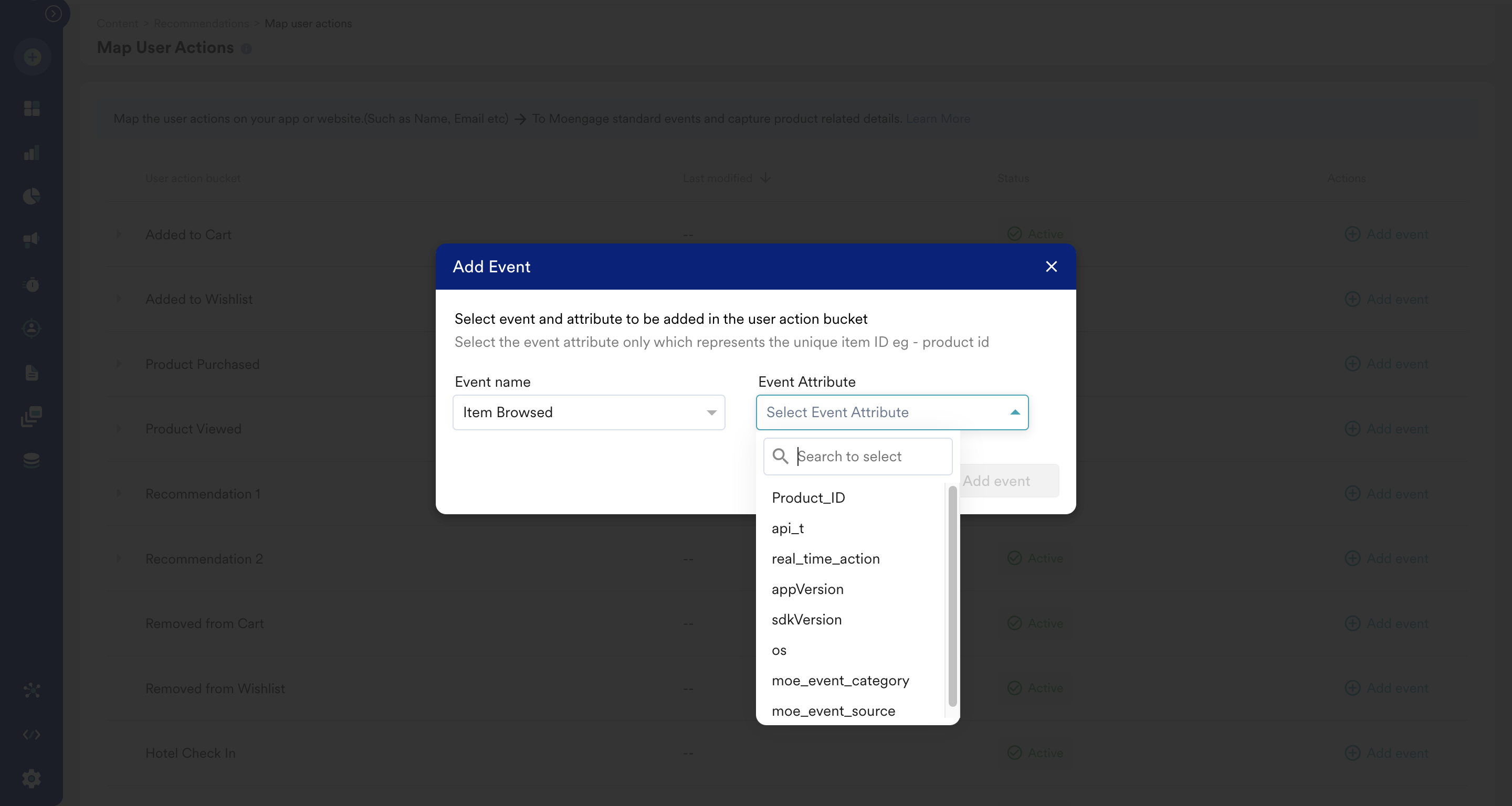
Task: Expand the Product Viewed action bucket row
Action: tap(119, 429)
